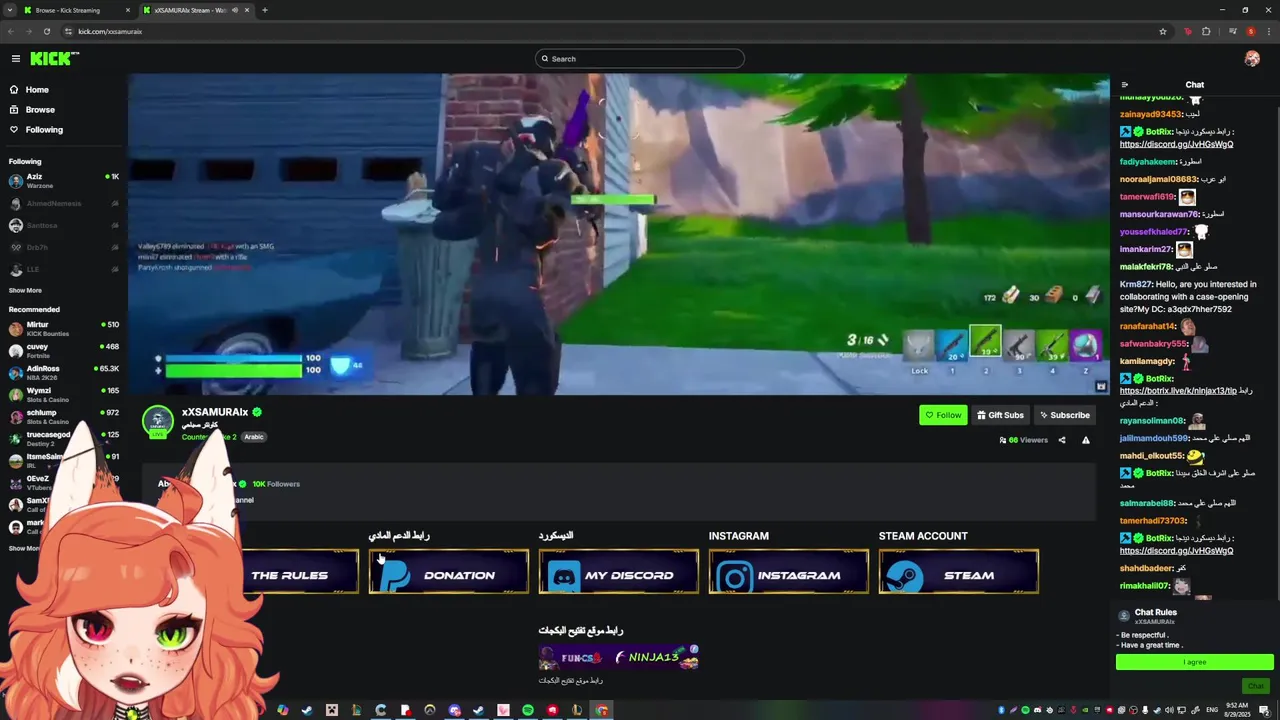Share the stream via share icon
The width and height of the screenshot is (1280, 720).
[x=1062, y=440]
